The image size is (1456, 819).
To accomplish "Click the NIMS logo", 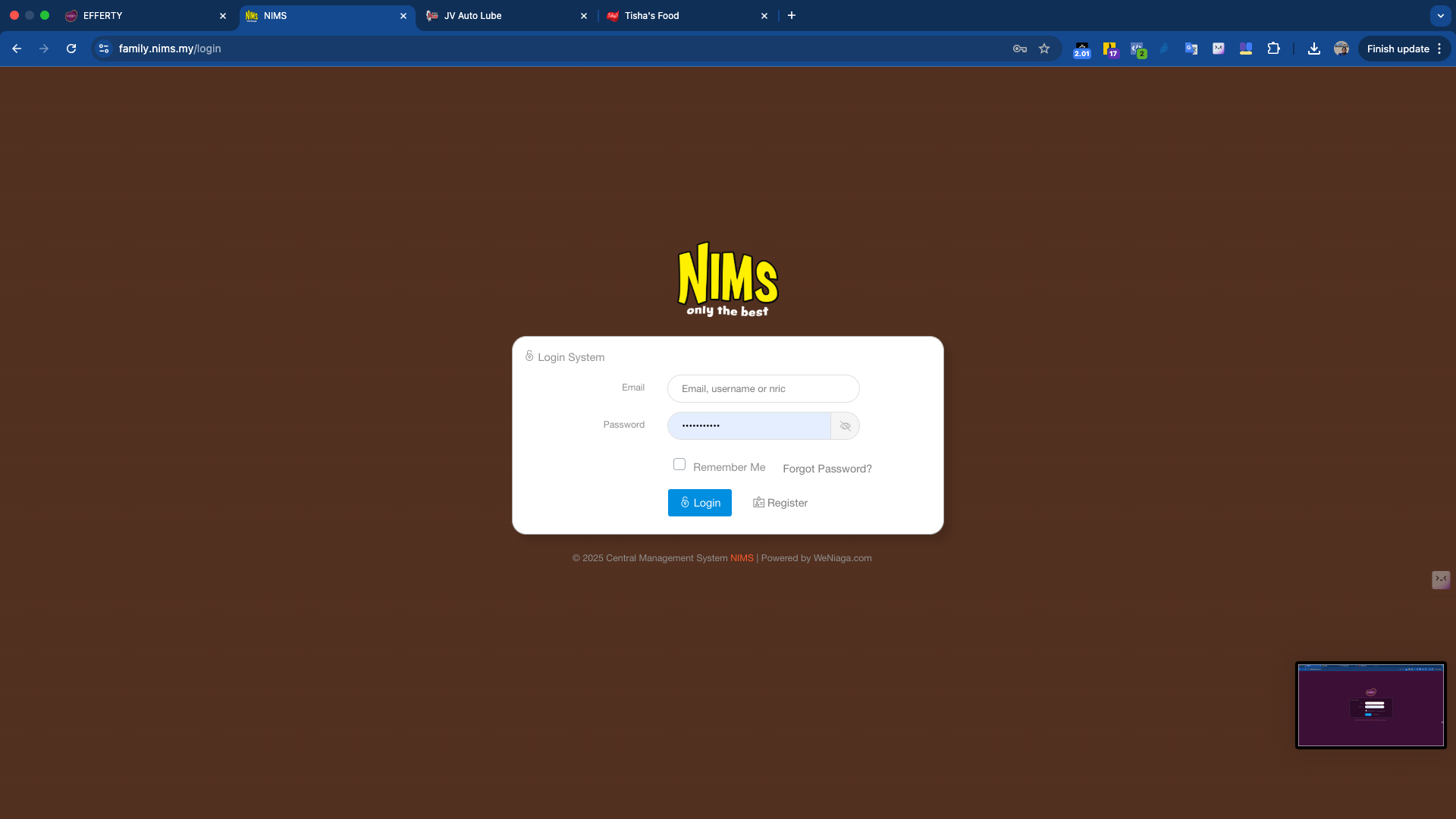I will [x=728, y=279].
